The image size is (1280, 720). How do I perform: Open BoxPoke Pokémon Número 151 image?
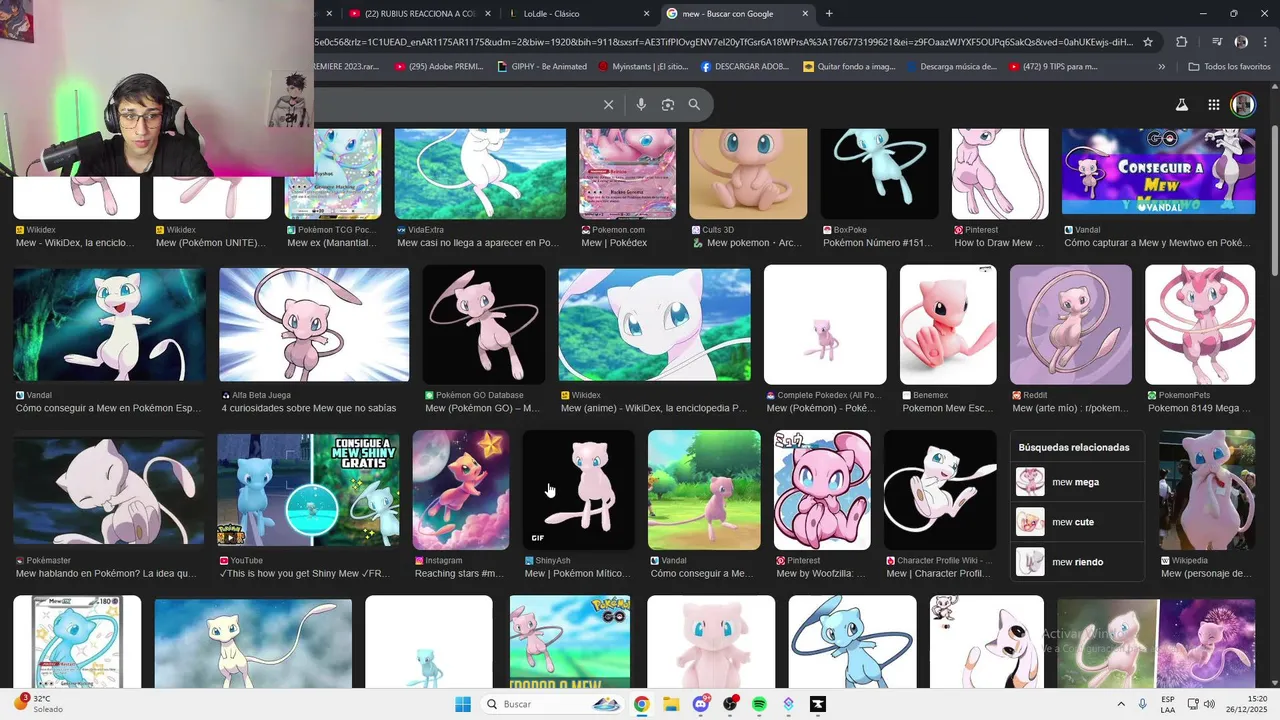coord(879,173)
